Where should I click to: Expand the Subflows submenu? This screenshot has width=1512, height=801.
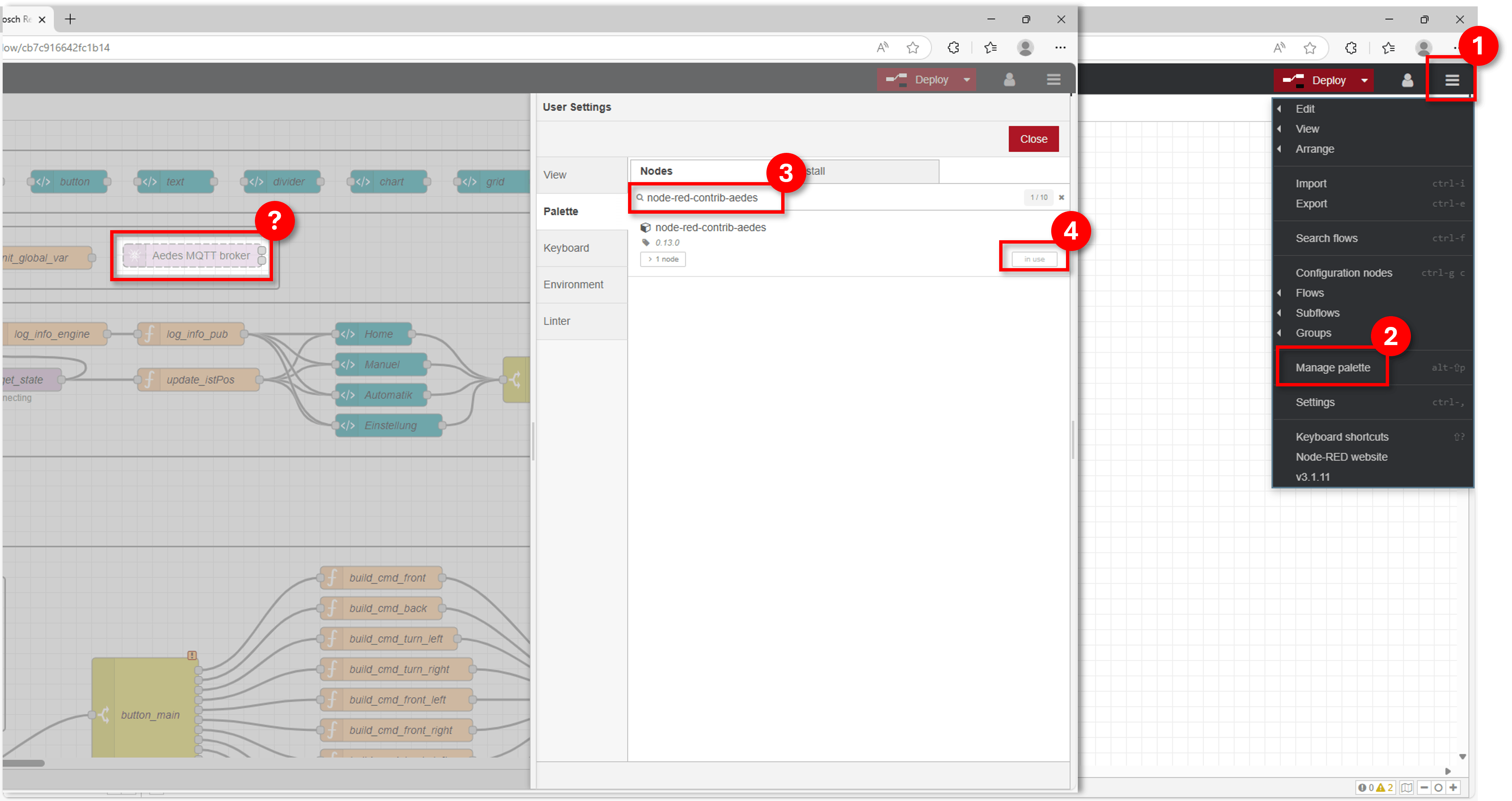click(1372, 312)
